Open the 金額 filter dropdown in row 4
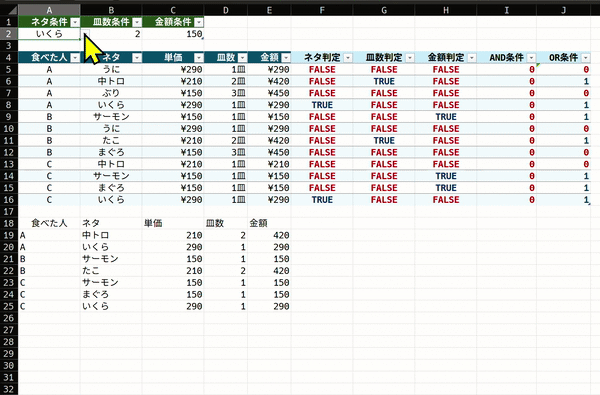 [286, 58]
